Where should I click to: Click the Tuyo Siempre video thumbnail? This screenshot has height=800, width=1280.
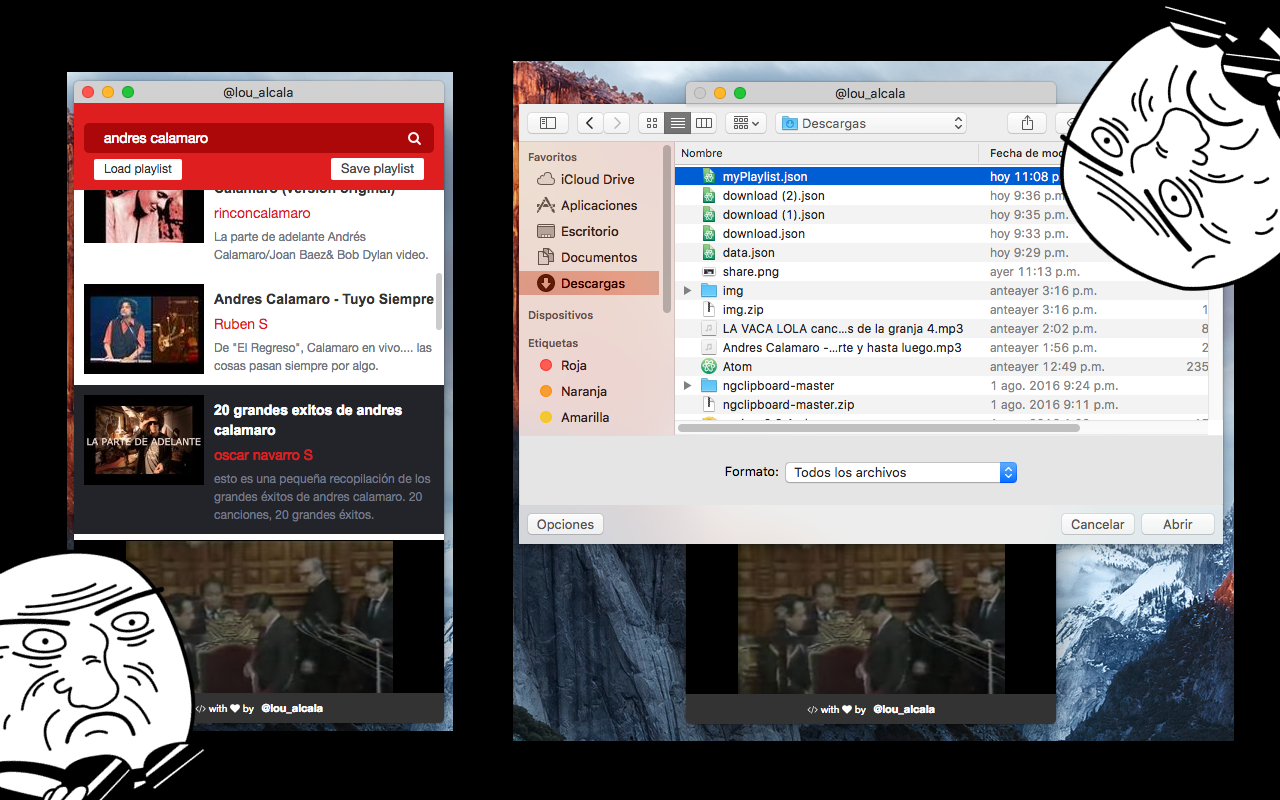(x=144, y=329)
